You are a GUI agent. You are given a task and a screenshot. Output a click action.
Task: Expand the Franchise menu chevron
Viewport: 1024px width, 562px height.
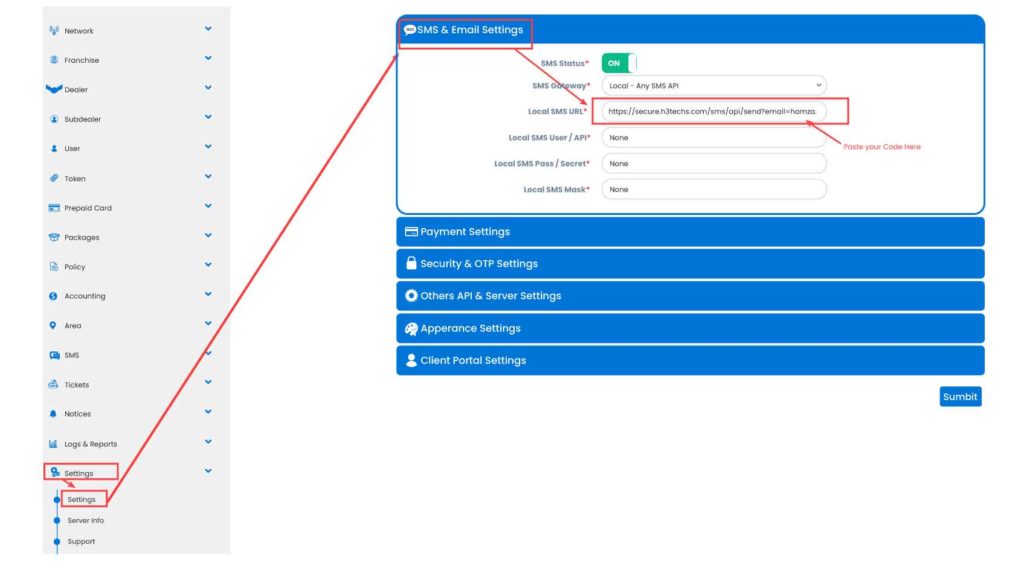[x=208, y=58]
